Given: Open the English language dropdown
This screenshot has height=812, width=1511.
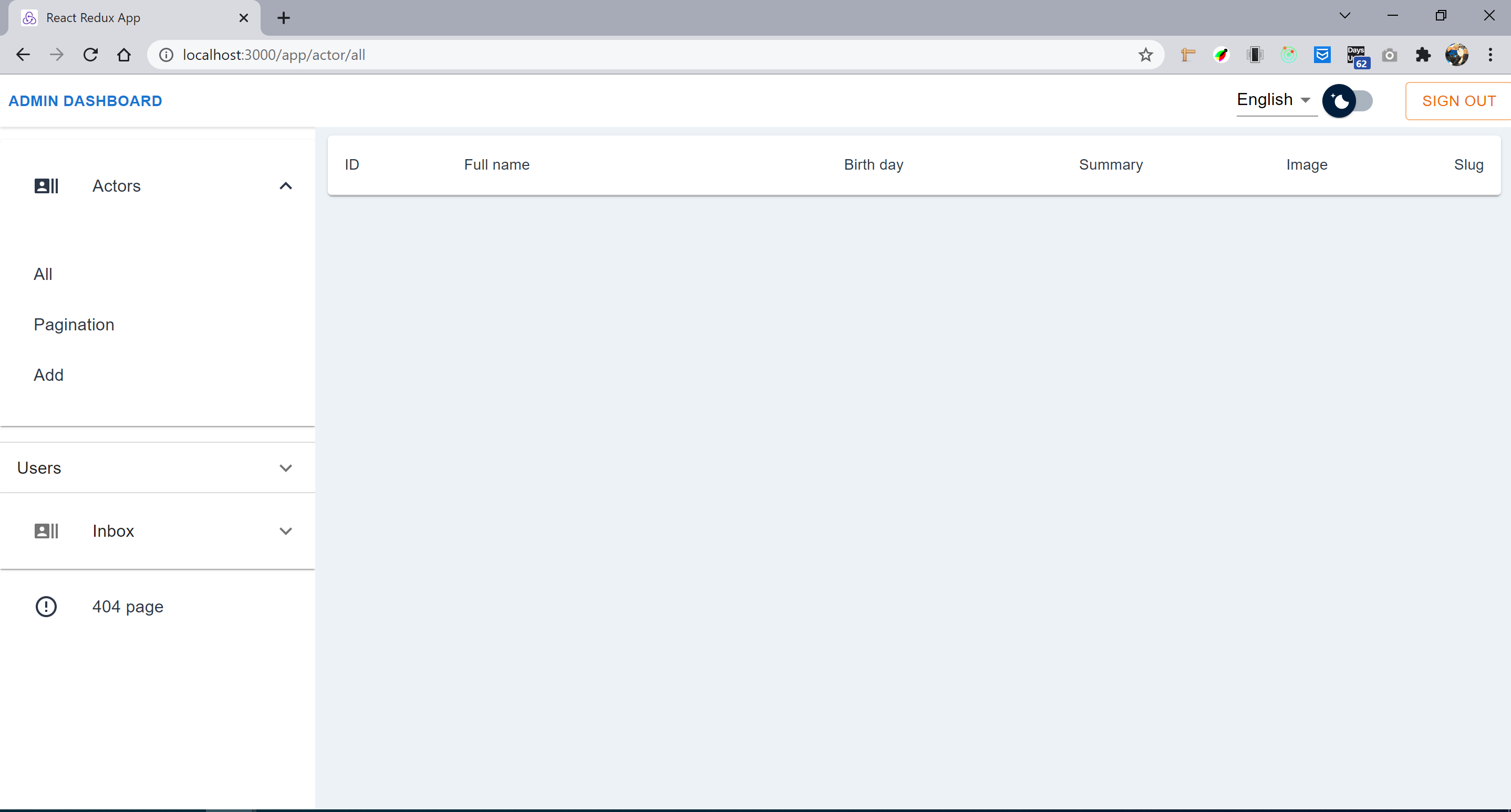Looking at the screenshot, I should (x=1274, y=100).
